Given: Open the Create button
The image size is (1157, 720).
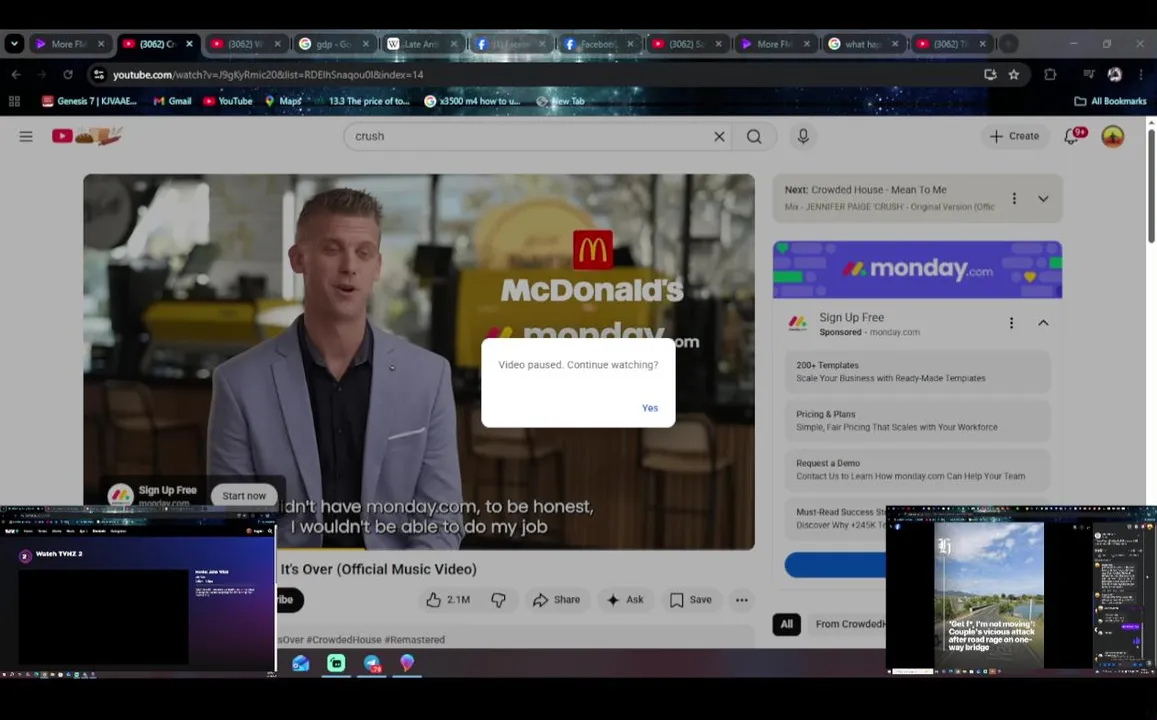Looking at the screenshot, I should point(1015,136).
